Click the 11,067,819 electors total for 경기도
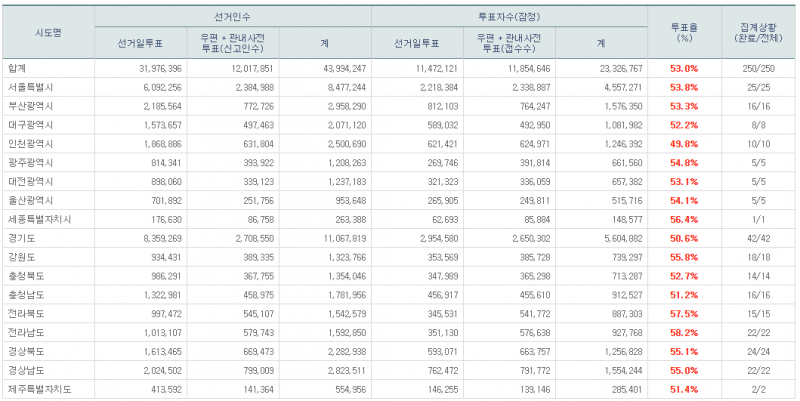Image resolution: width=800 pixels, height=401 pixels. tap(344, 238)
